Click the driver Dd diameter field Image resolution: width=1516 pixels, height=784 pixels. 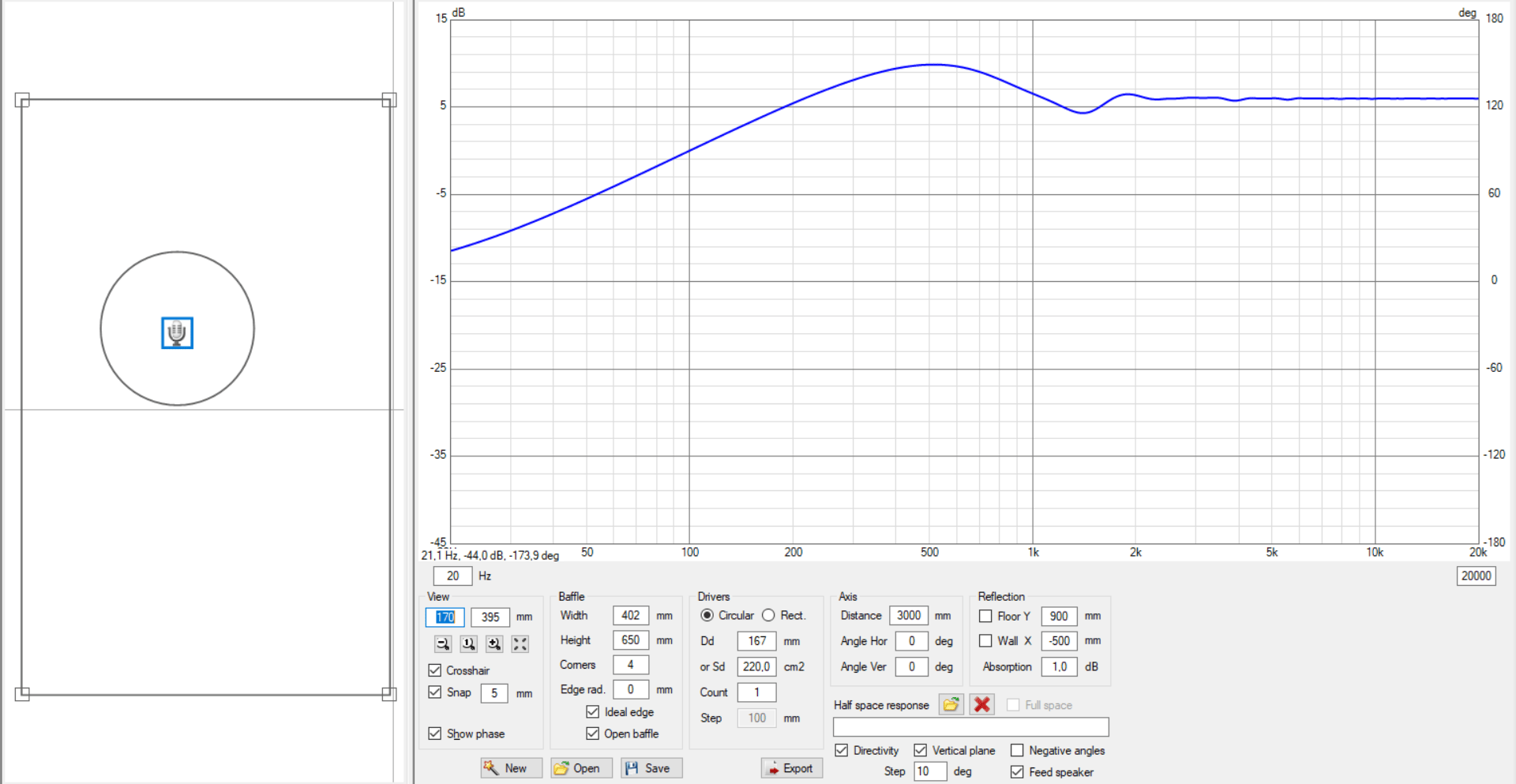tap(757, 641)
